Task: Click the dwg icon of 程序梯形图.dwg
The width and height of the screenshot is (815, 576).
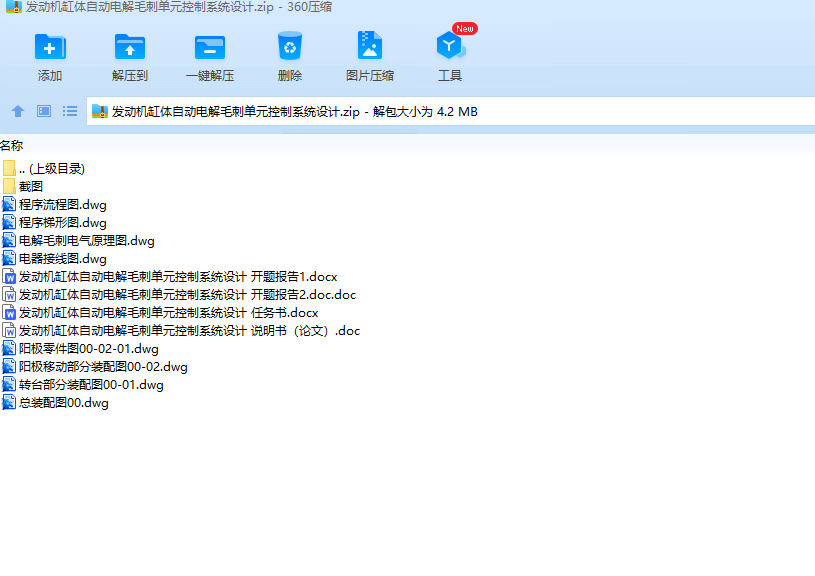Action: tap(9, 222)
